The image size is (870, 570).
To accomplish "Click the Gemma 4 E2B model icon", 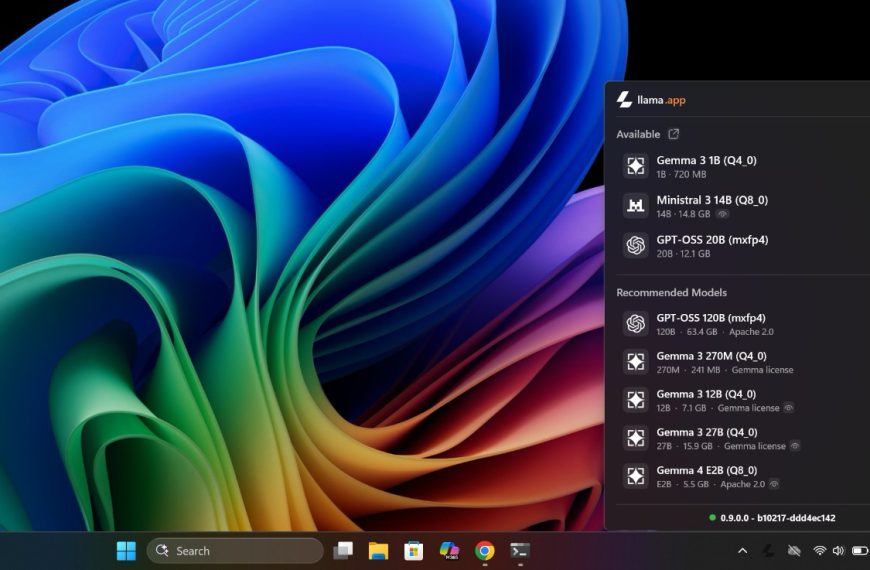I will (635, 476).
